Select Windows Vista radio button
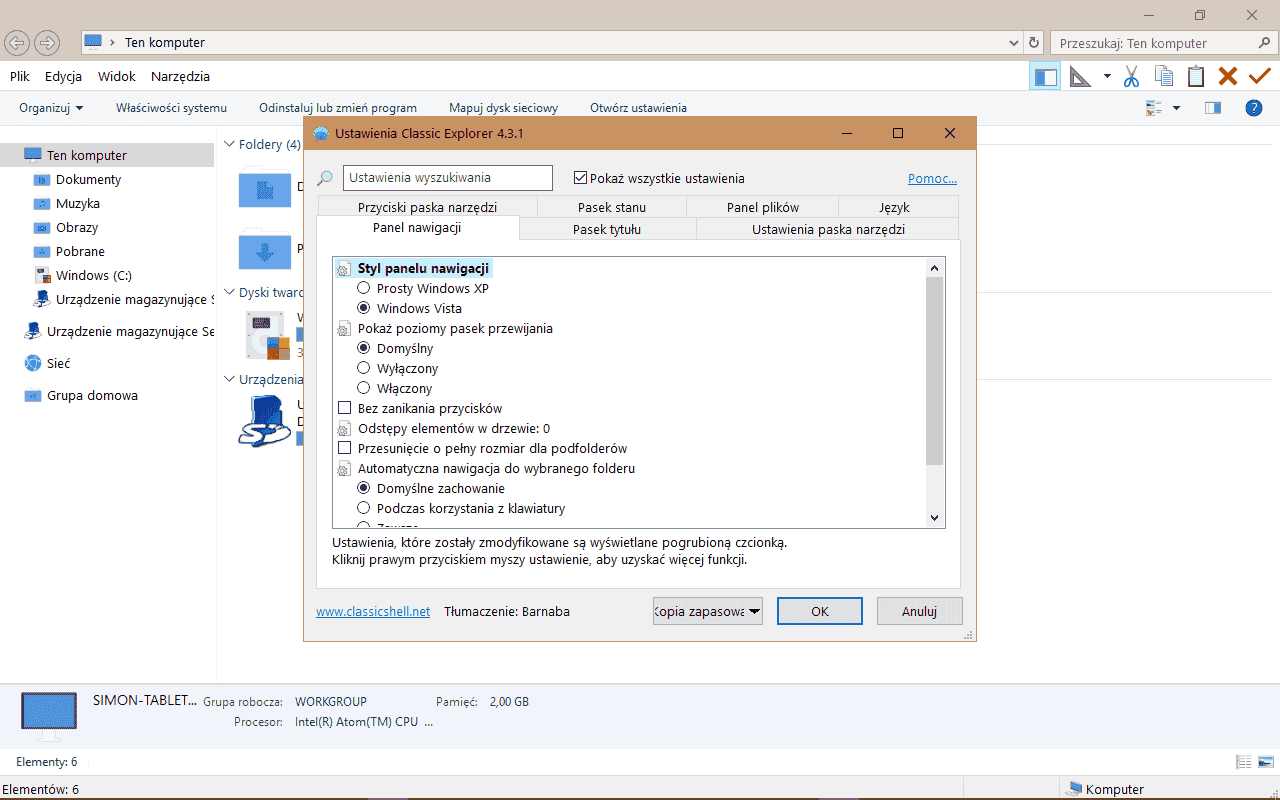Screen dimensions: 1280x800 tap(364, 308)
